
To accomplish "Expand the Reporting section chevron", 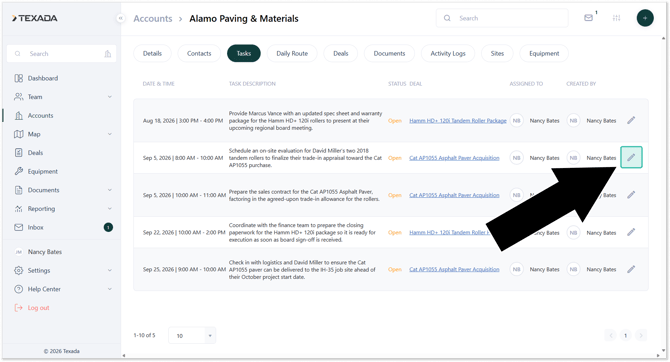I will tap(109, 209).
